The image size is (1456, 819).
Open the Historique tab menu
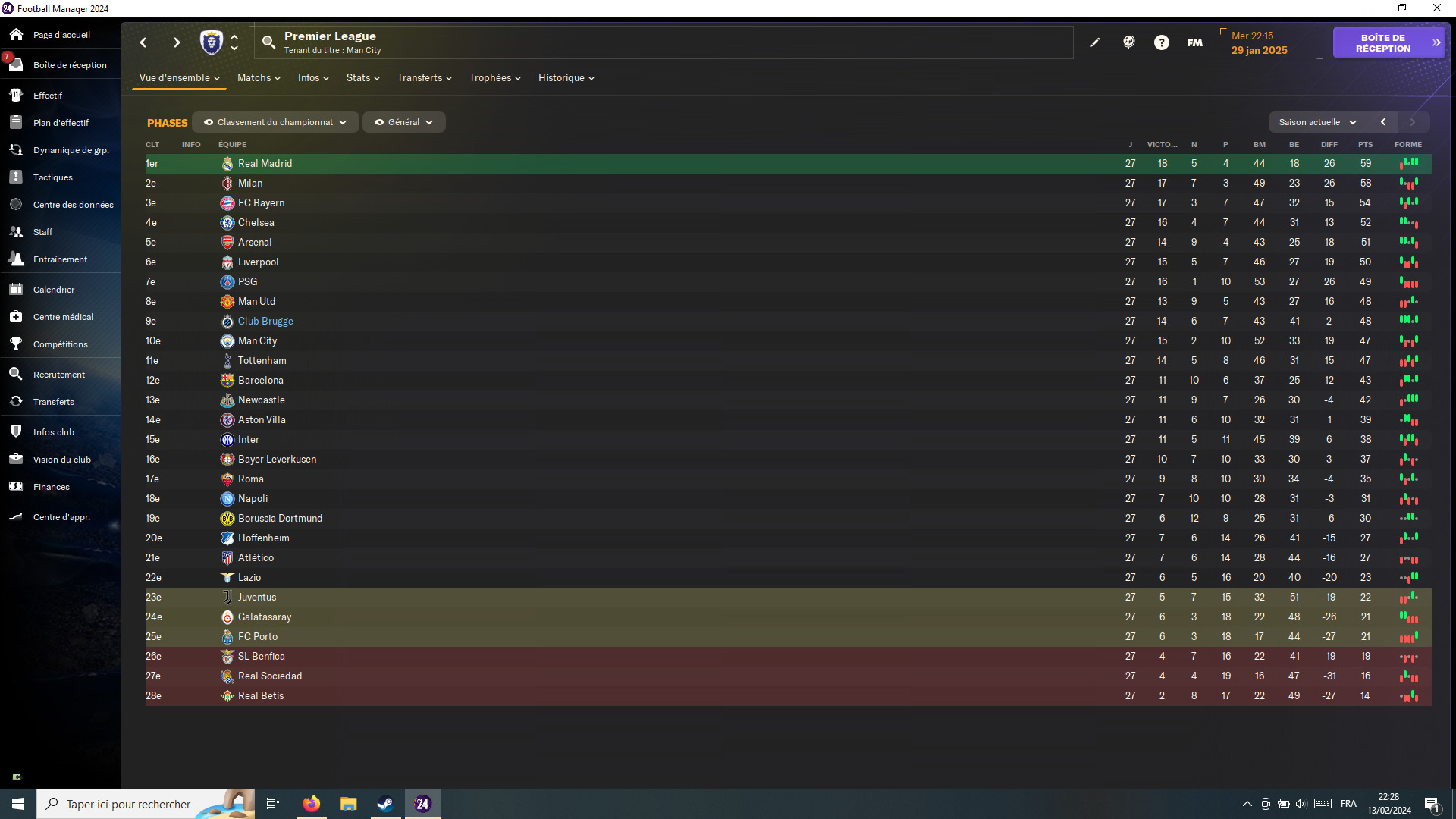pos(566,78)
